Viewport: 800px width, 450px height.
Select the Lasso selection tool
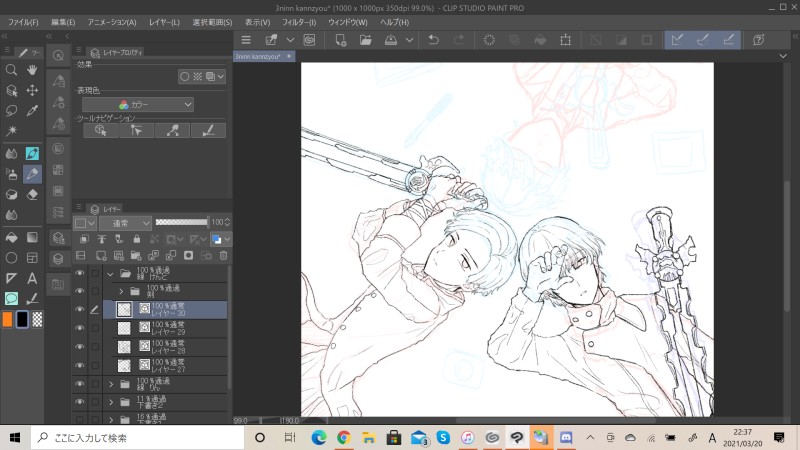11,110
